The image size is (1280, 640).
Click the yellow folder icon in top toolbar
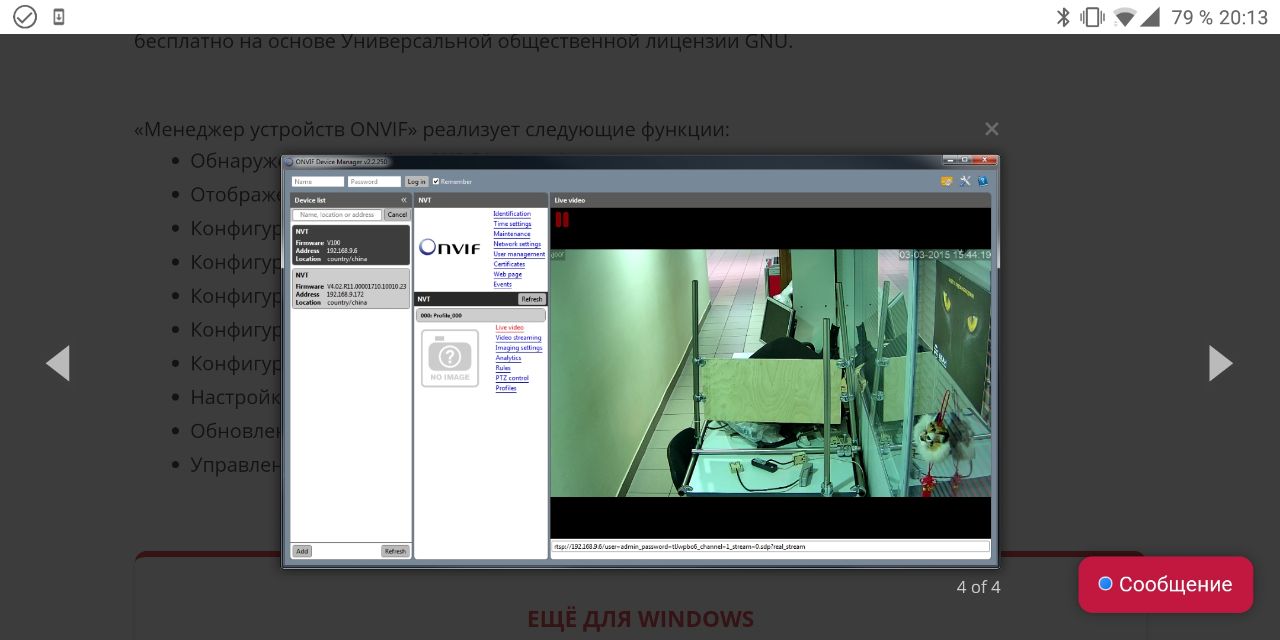946,181
